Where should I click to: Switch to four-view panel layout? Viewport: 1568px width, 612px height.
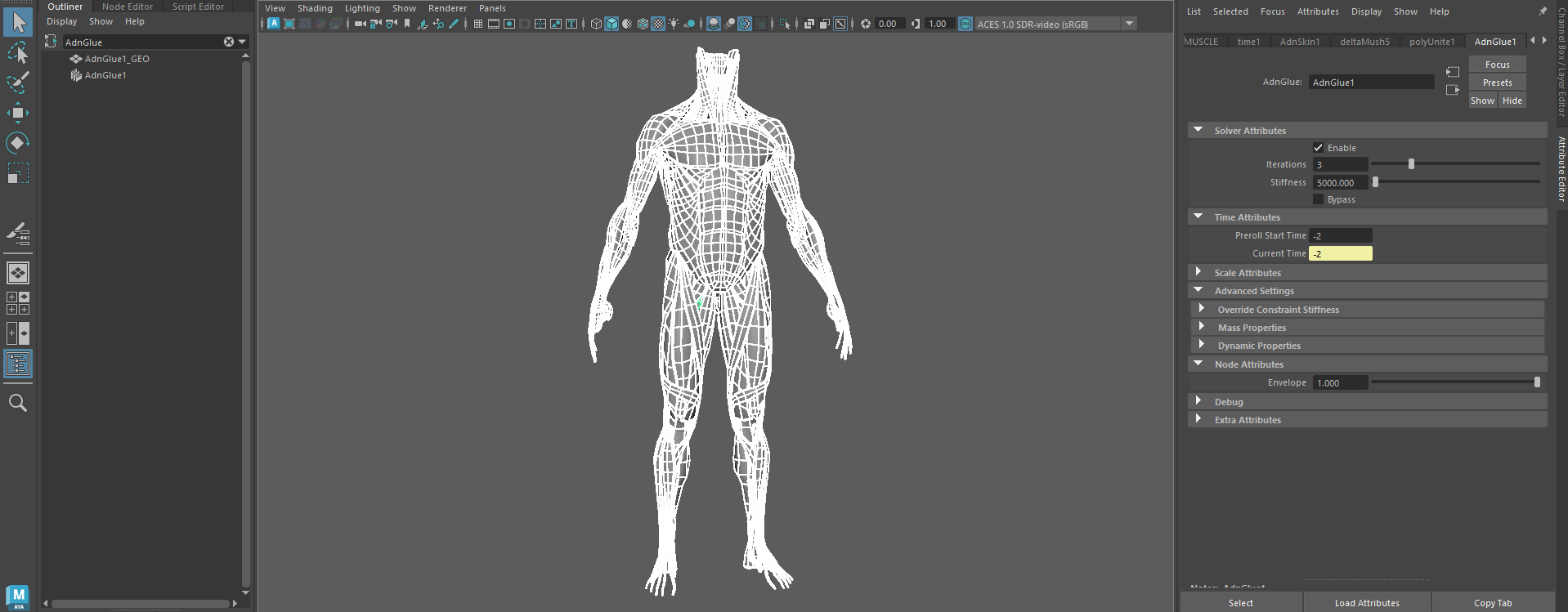pyautogui.click(x=17, y=303)
